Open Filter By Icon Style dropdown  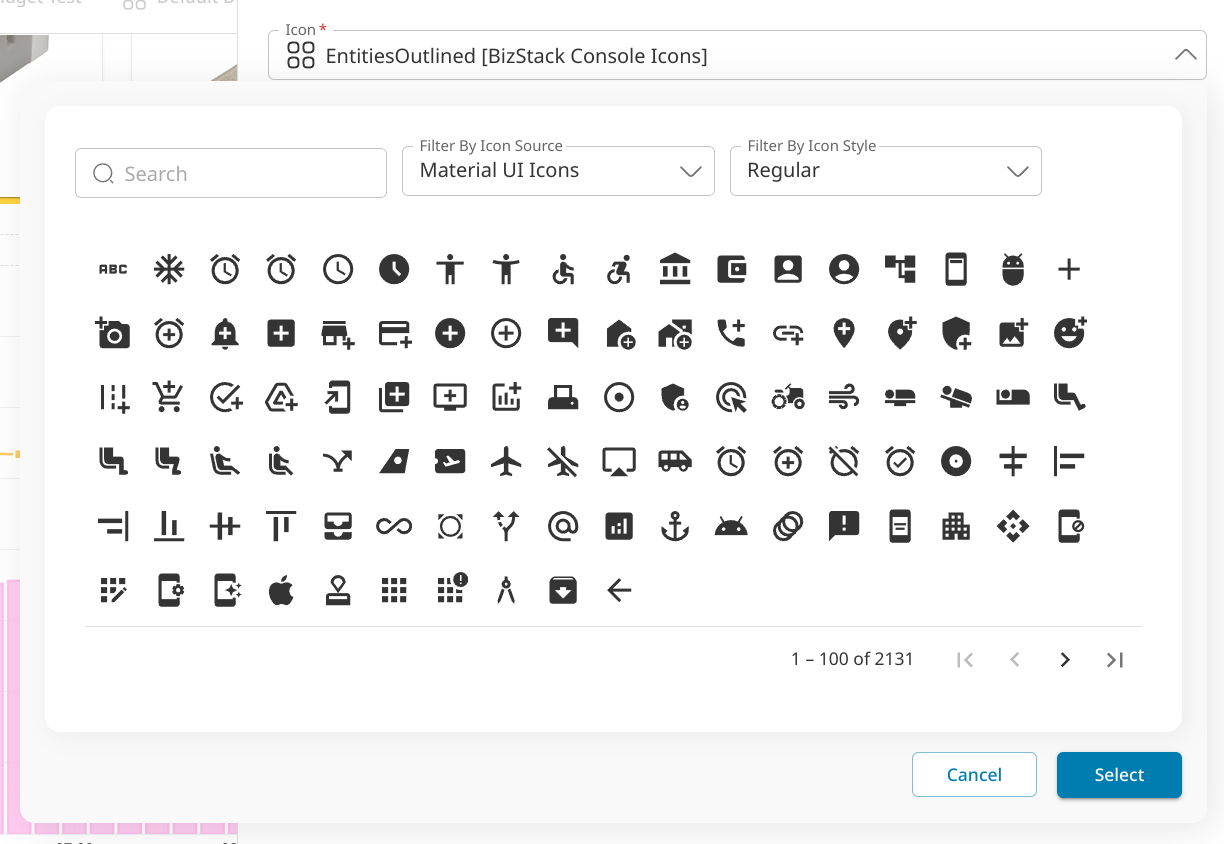point(885,171)
